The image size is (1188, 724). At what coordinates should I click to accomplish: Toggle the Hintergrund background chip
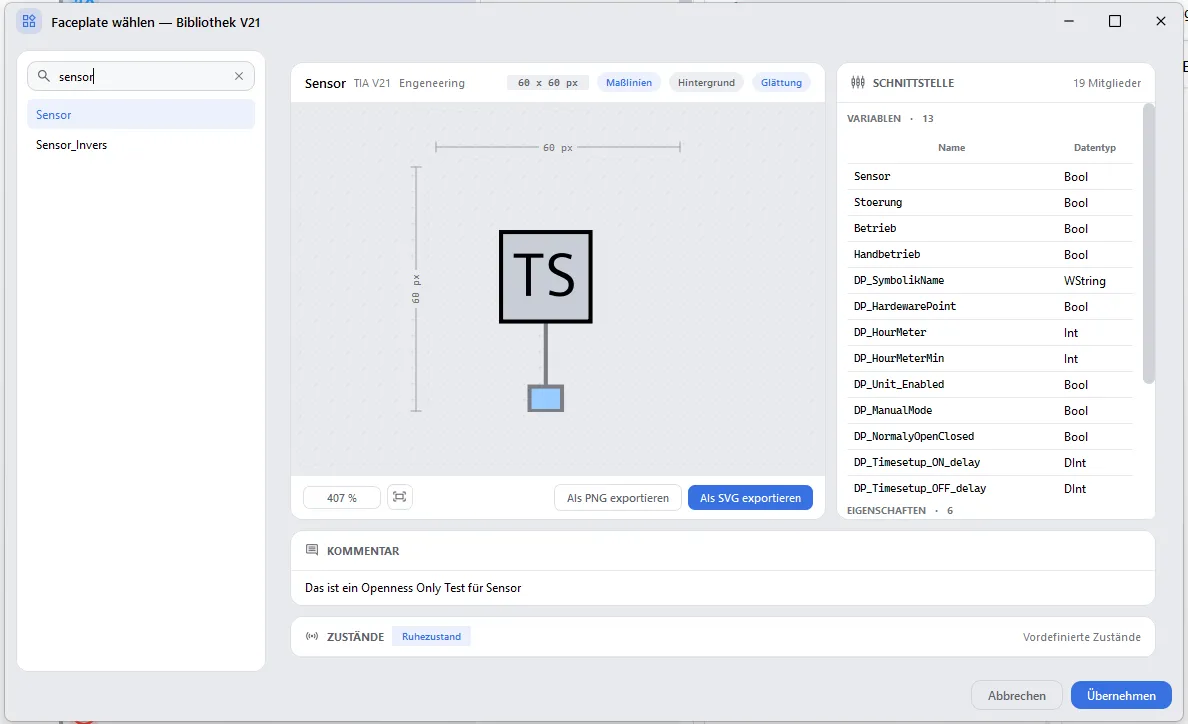click(706, 83)
